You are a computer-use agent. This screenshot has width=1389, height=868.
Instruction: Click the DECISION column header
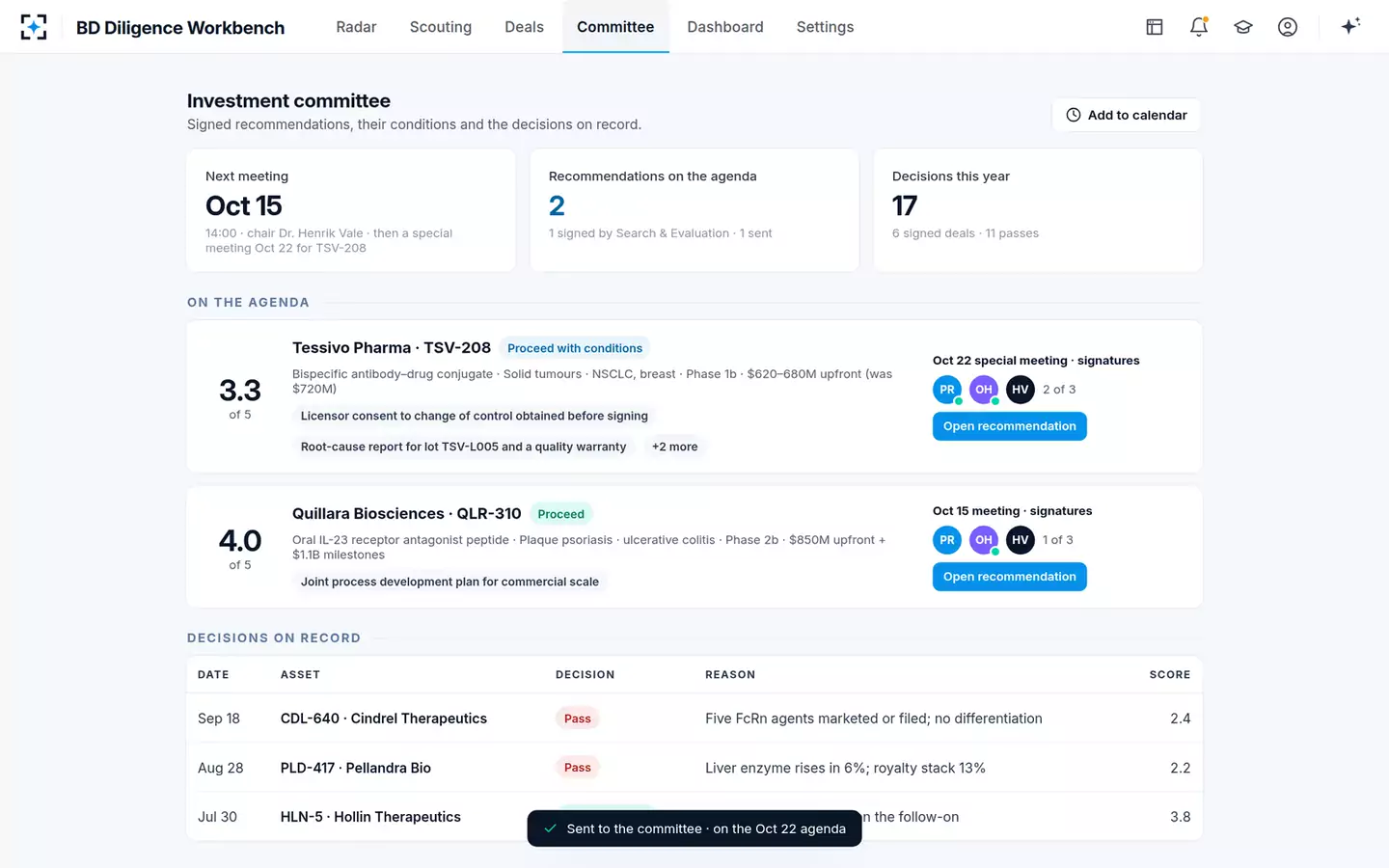(585, 675)
